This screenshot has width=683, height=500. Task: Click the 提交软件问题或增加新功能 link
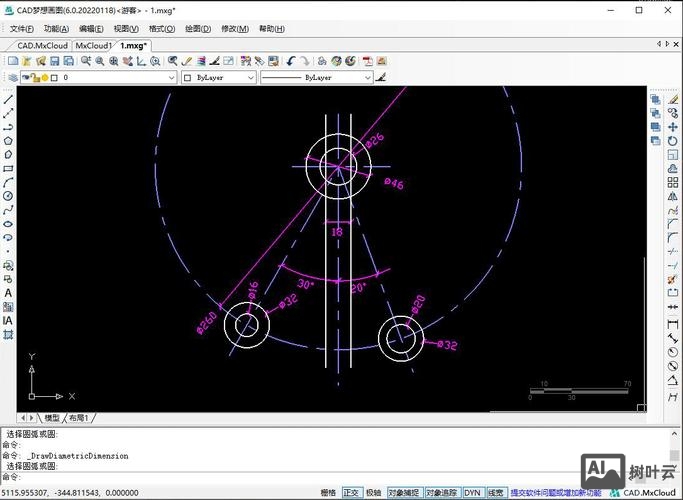(556, 493)
